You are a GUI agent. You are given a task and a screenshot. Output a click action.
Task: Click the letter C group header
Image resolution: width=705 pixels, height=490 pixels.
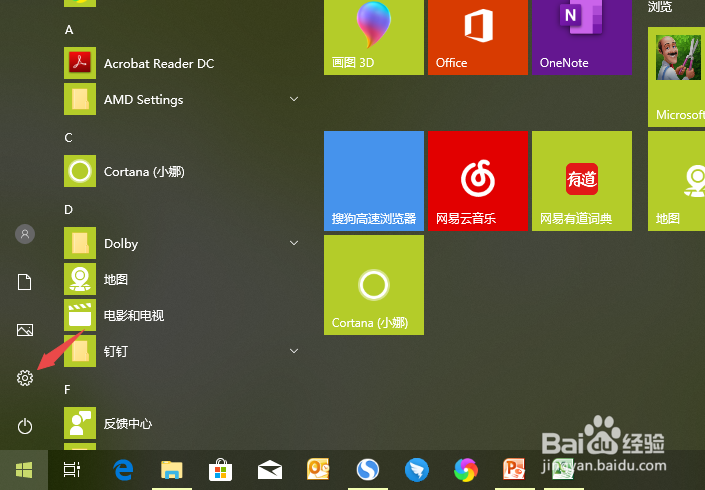pos(68,138)
